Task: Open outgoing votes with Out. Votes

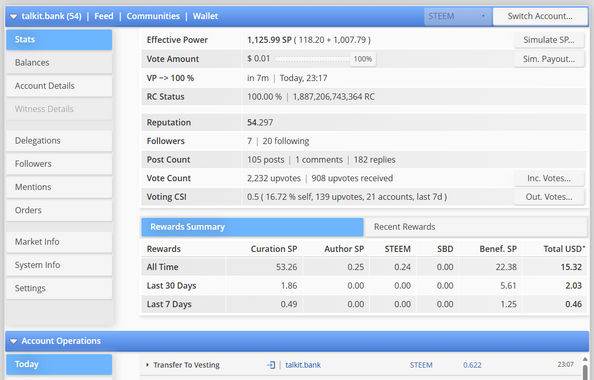Action: tap(549, 197)
